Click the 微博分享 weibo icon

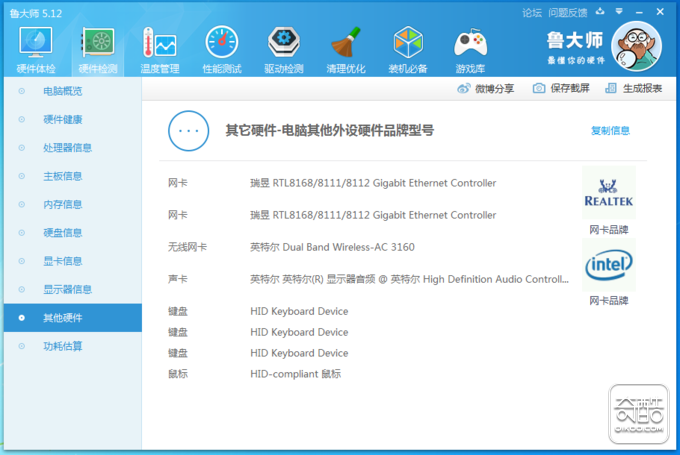(464, 88)
